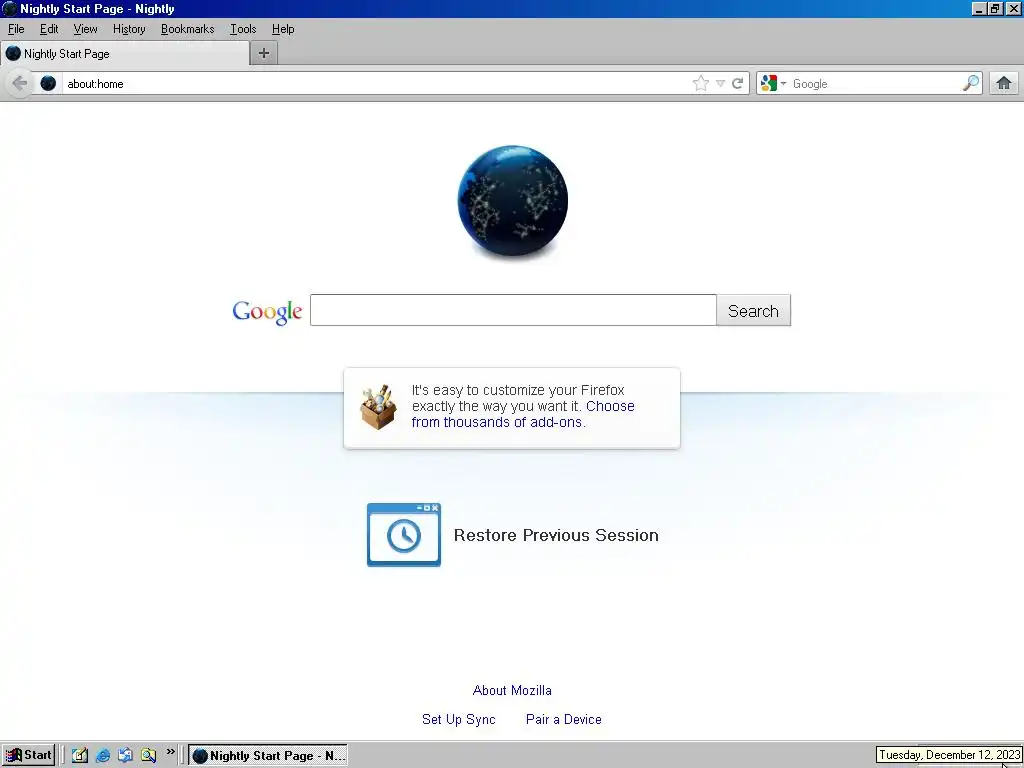Go to the home page via house icon

[1004, 84]
